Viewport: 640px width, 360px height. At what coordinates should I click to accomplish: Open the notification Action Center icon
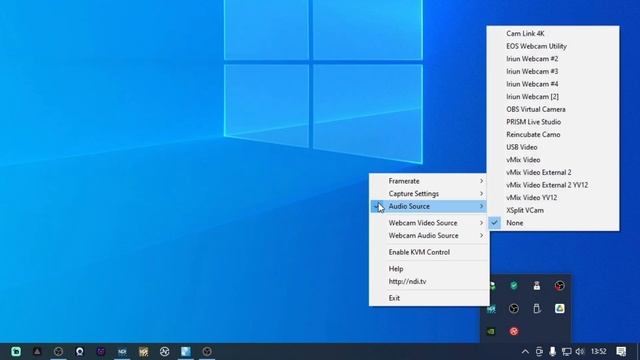621,351
